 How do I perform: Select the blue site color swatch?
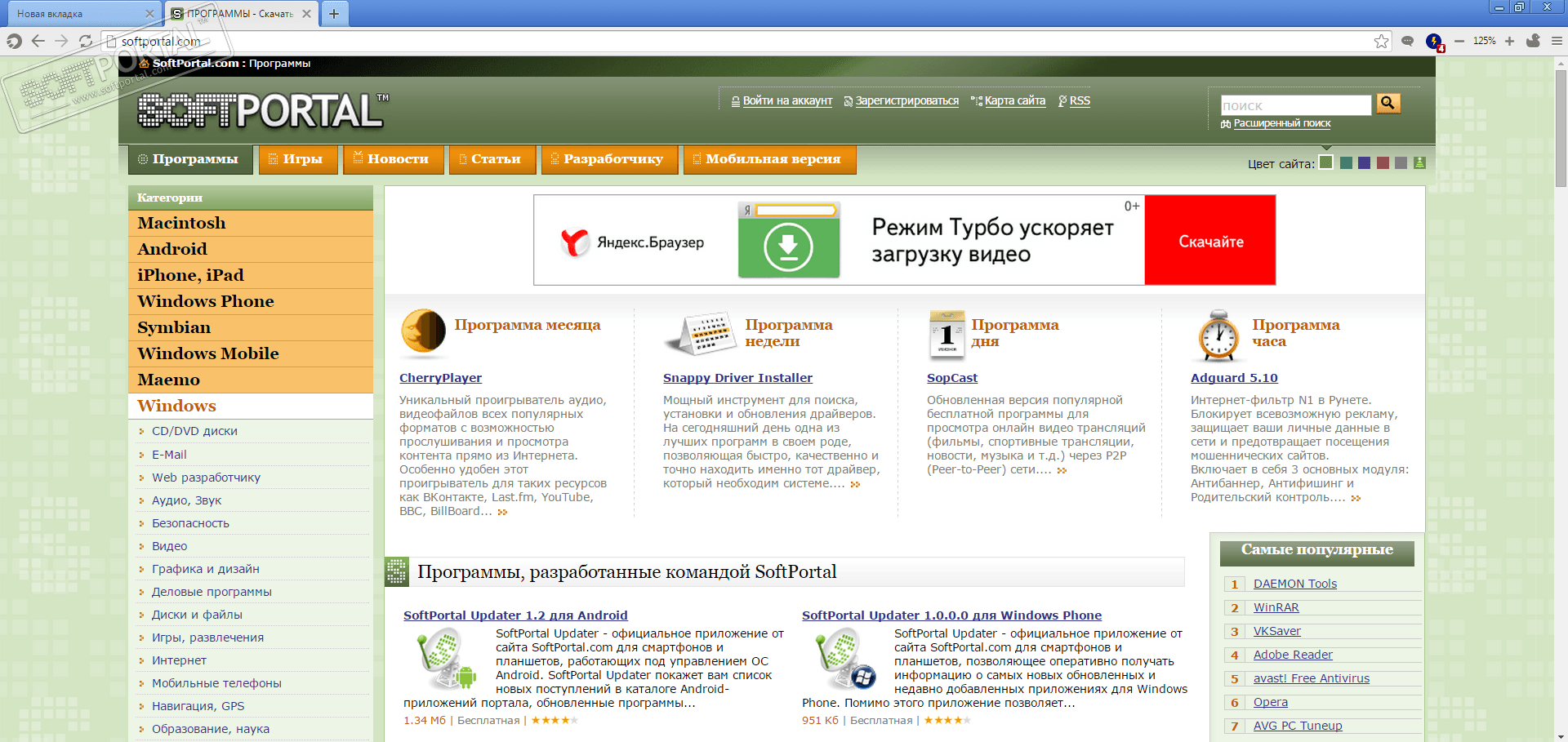tap(1364, 162)
